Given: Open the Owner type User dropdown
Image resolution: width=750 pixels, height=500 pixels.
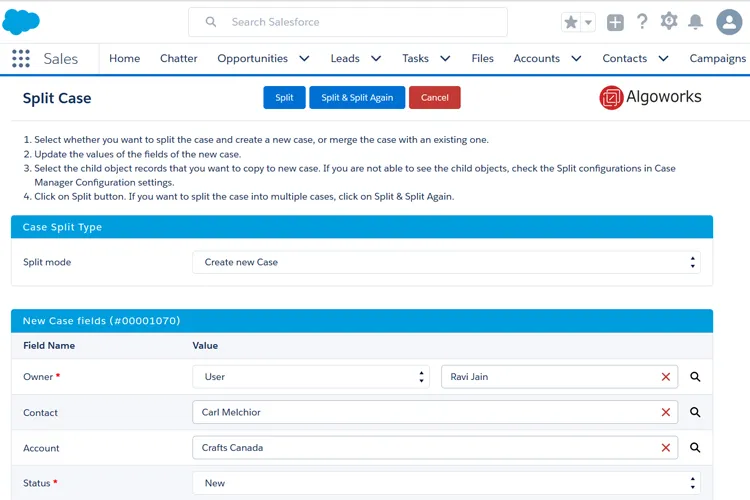Looking at the screenshot, I should [311, 377].
